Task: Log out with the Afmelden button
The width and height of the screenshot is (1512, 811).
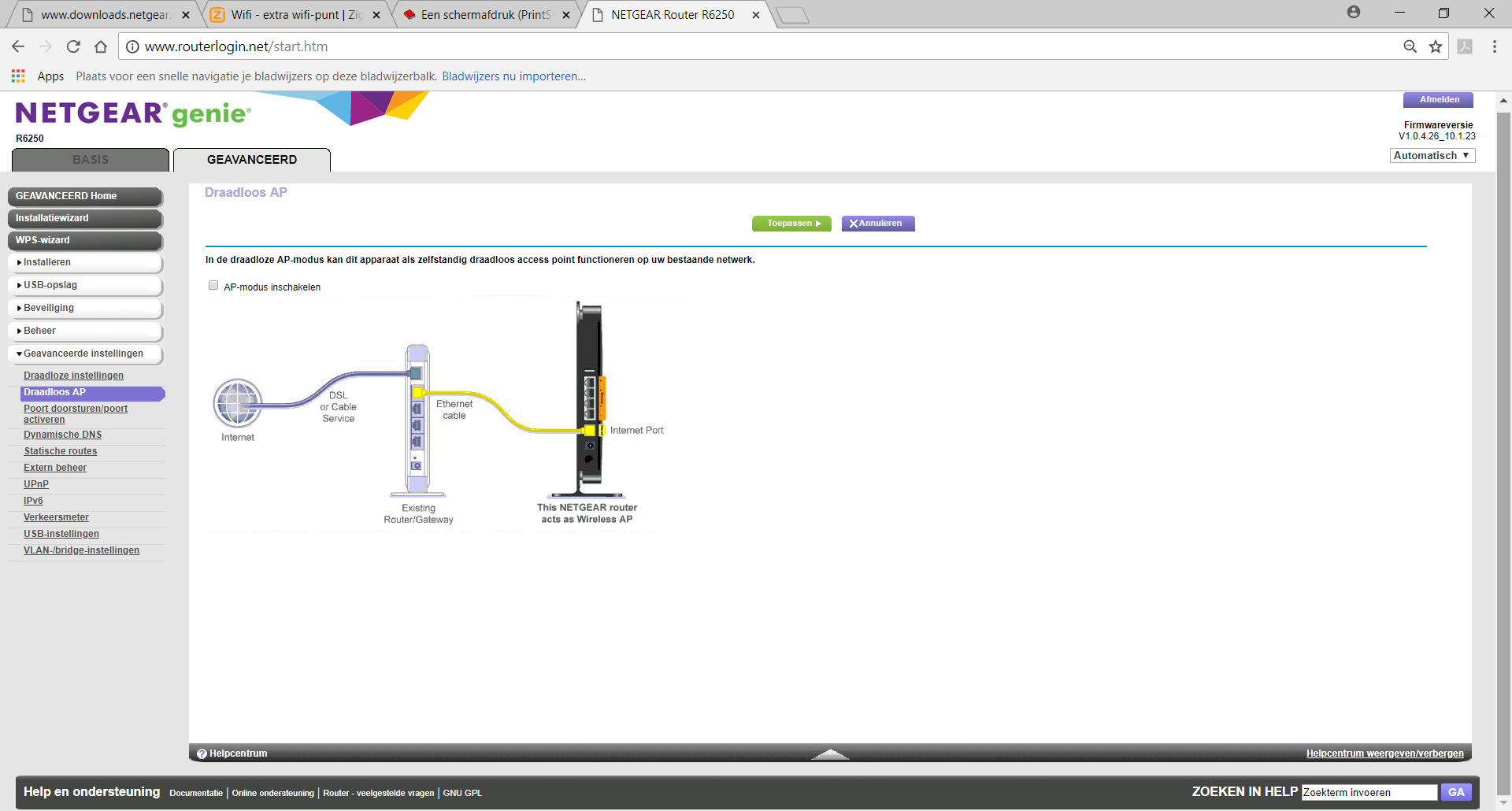Action: pos(1439,100)
